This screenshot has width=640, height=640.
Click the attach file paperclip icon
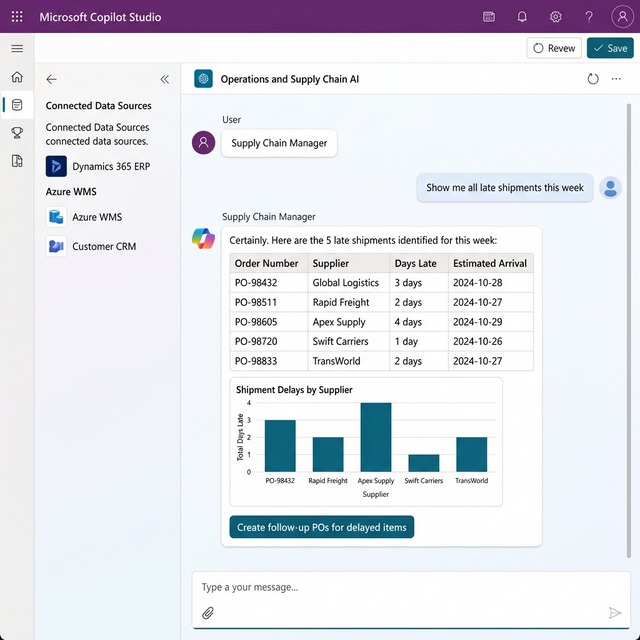208,613
